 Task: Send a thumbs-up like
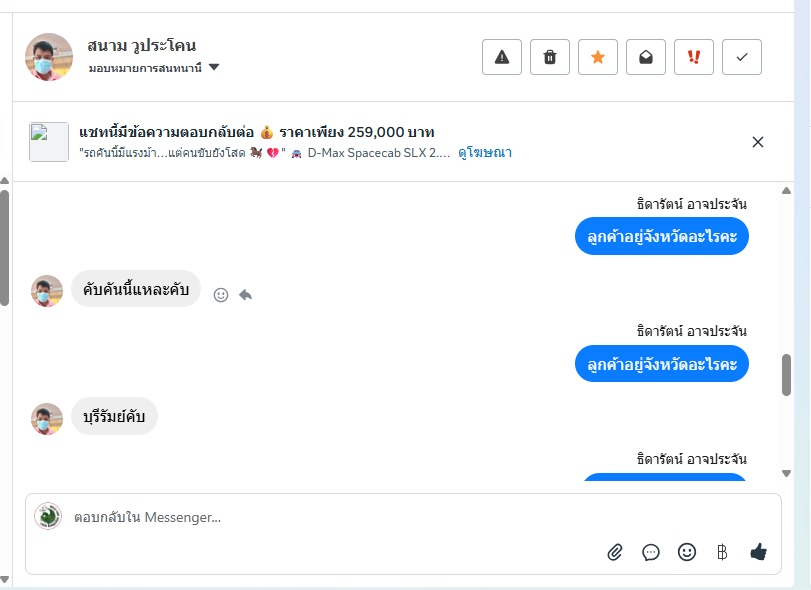[x=758, y=551]
